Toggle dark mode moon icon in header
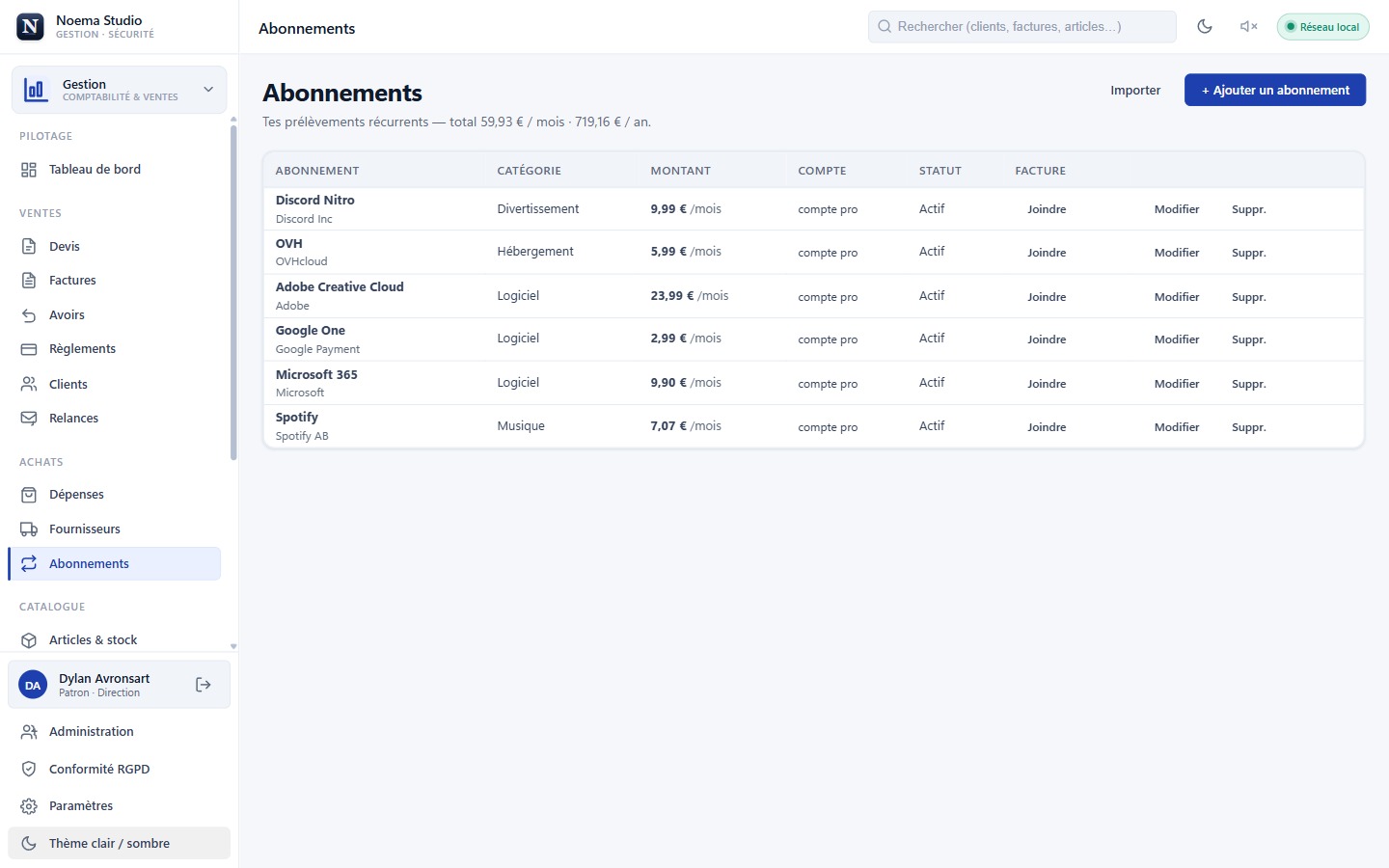1389x868 pixels. click(x=1205, y=27)
